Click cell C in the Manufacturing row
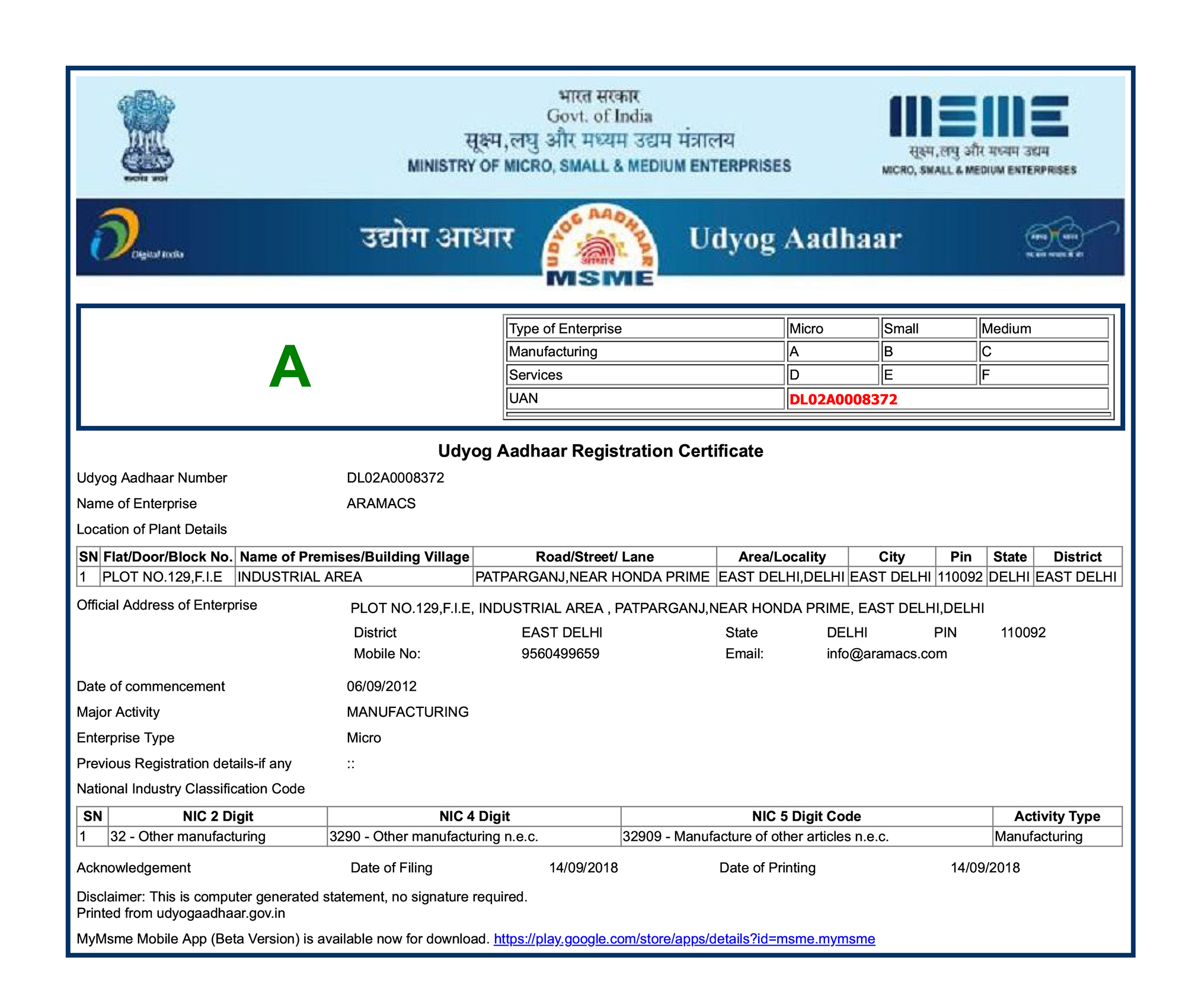The width and height of the screenshot is (1192, 1008). [x=1043, y=352]
